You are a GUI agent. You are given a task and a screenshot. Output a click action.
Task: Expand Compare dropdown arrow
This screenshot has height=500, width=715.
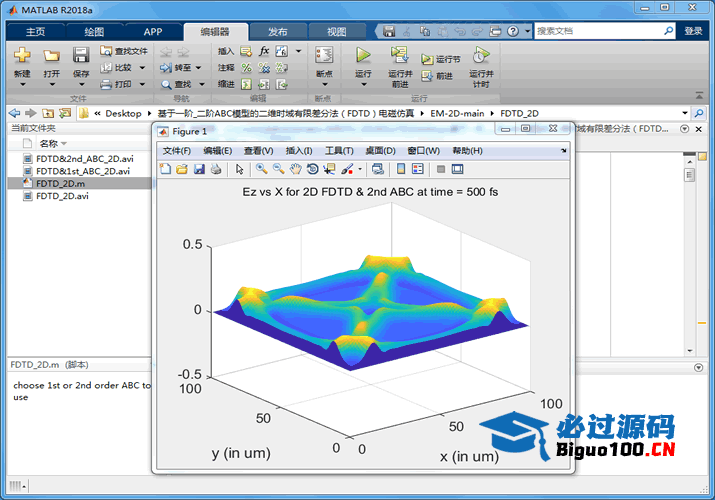142,68
